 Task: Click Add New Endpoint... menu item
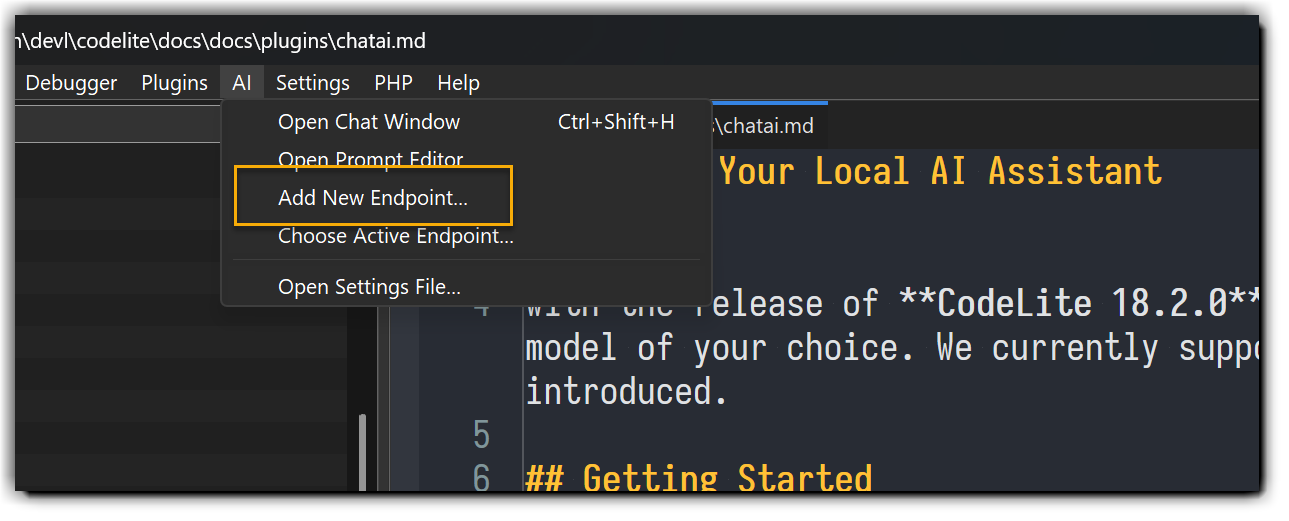[x=372, y=198]
